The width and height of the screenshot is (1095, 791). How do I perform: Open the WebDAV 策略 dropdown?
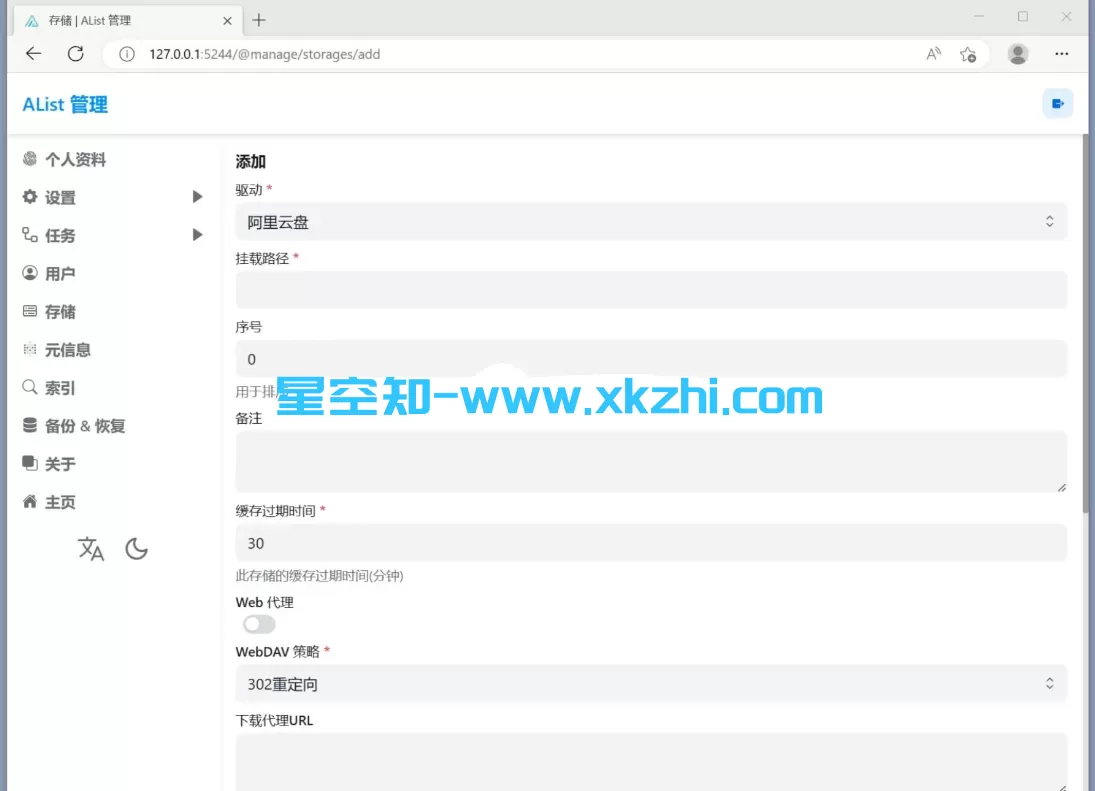pyautogui.click(x=651, y=683)
